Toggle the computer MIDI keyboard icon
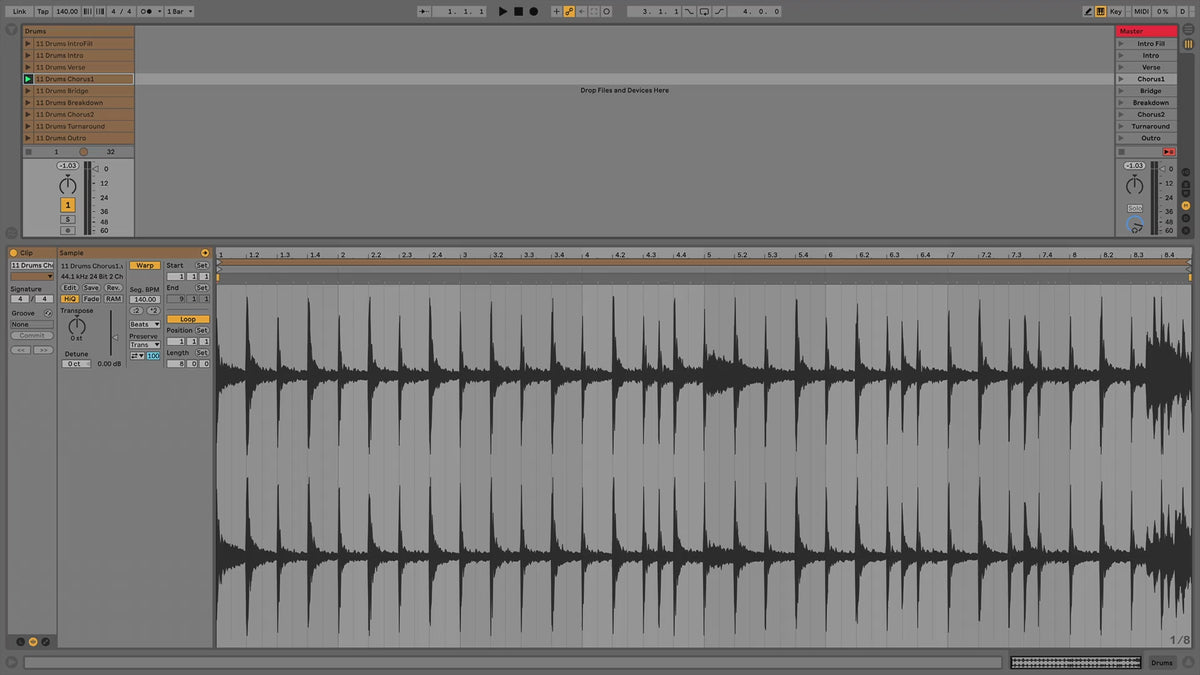The image size is (1200, 675). (1101, 11)
